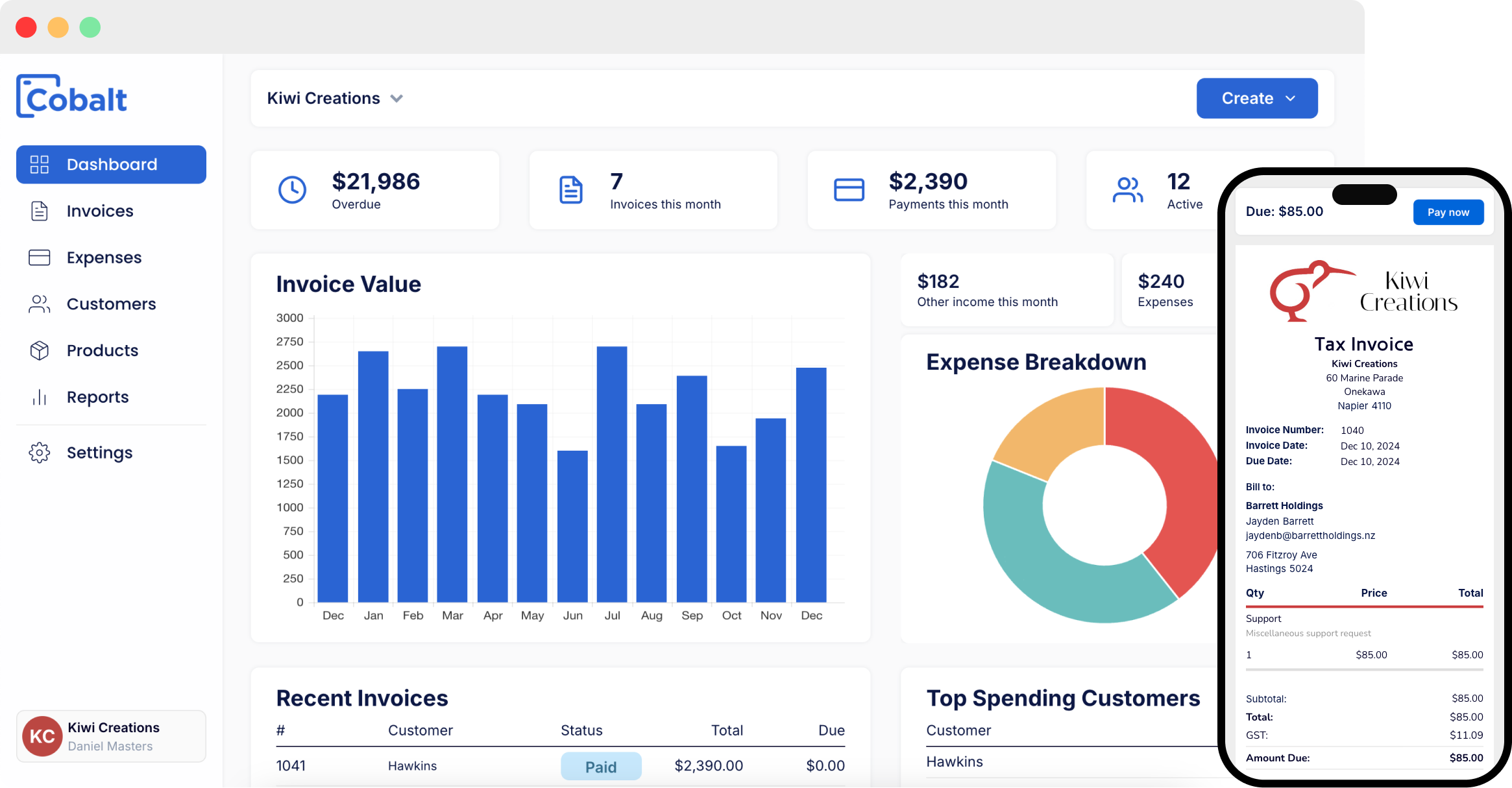This screenshot has width=1512, height=788.
Task: Click the Customer column header in Recent Invoices
Action: pyautogui.click(x=421, y=731)
